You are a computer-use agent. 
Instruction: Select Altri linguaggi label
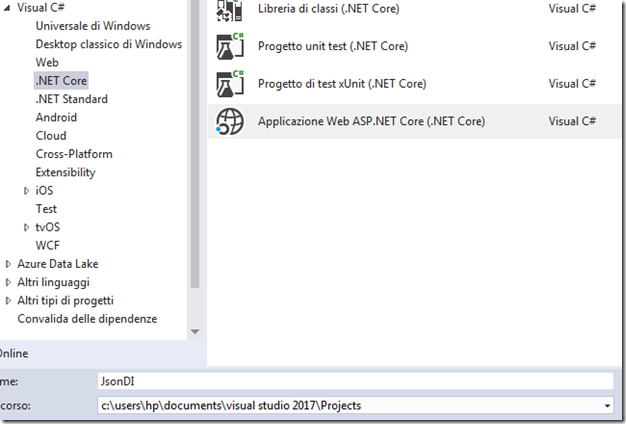point(53,282)
